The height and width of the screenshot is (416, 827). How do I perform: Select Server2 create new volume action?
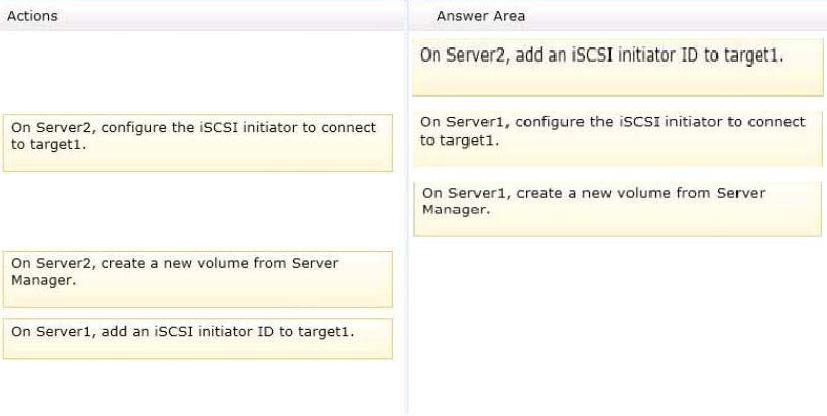coord(198,279)
